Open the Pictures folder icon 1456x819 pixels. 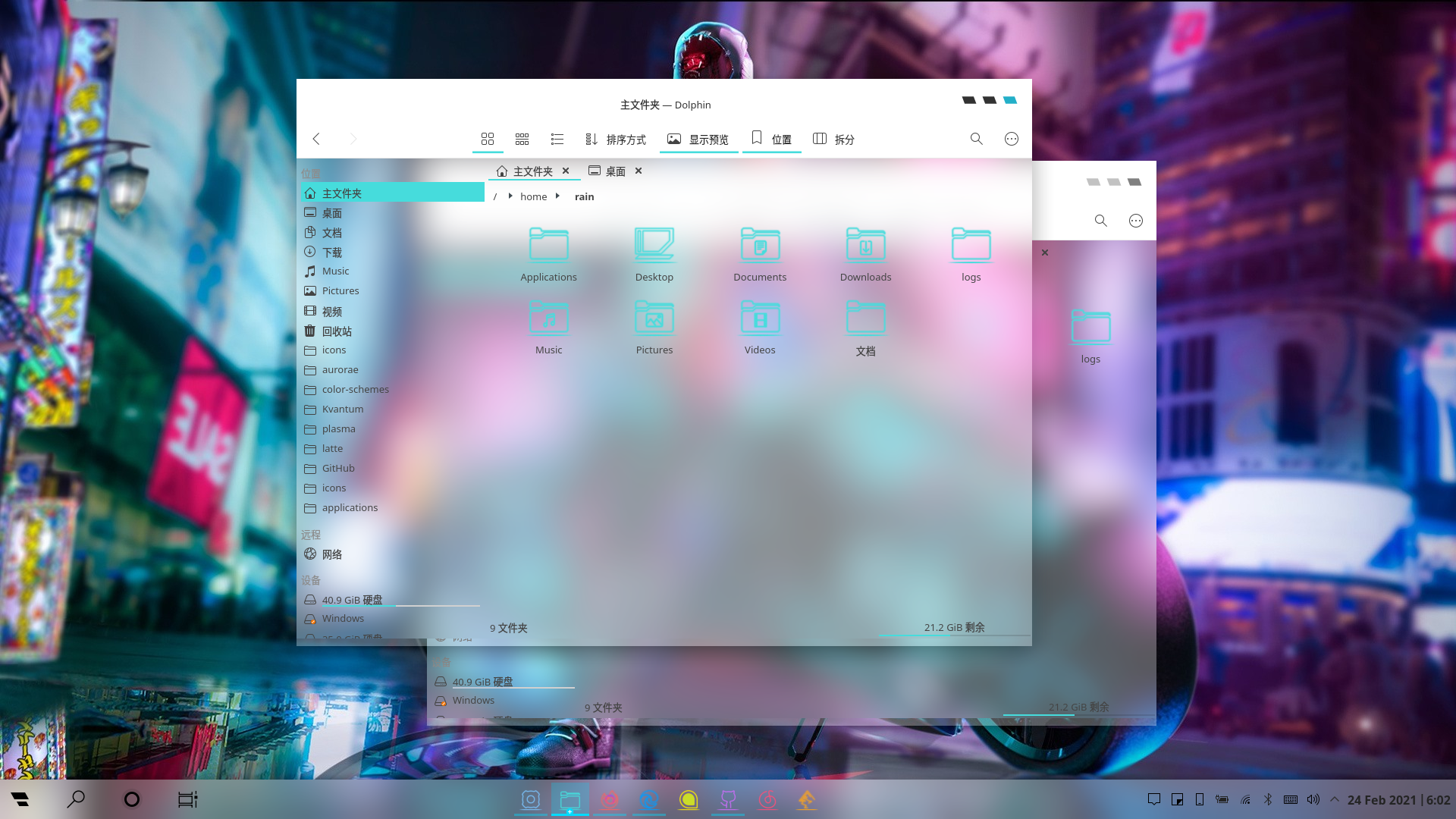coord(654,327)
